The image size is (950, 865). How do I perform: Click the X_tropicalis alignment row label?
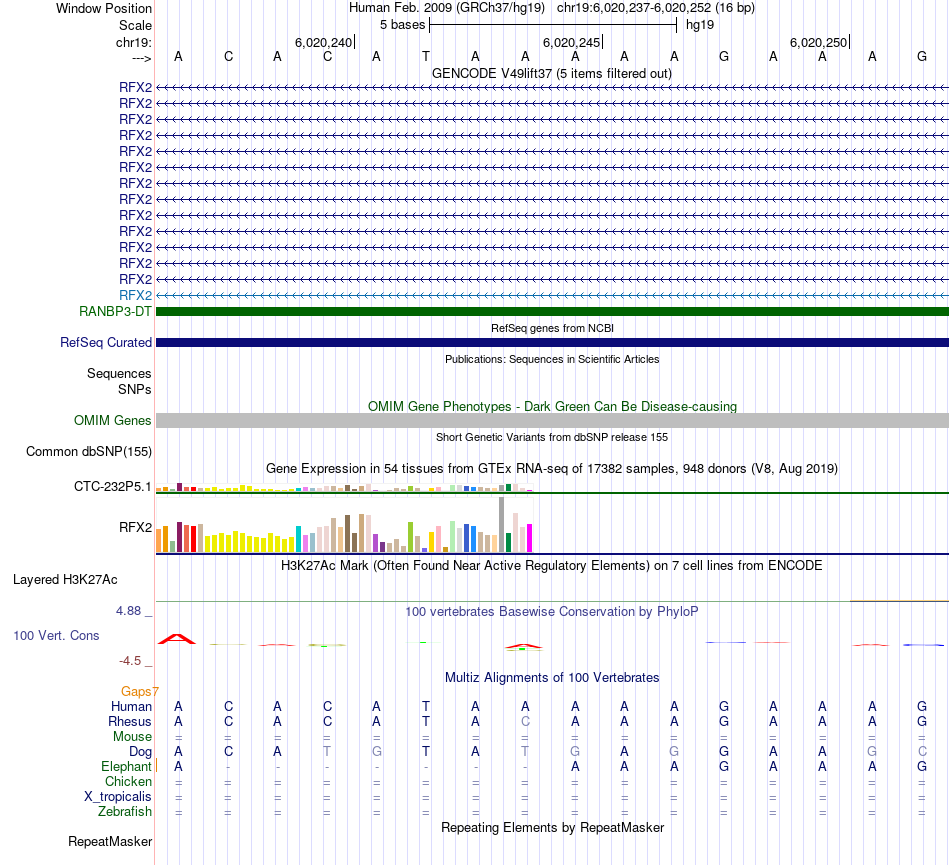click(118, 797)
